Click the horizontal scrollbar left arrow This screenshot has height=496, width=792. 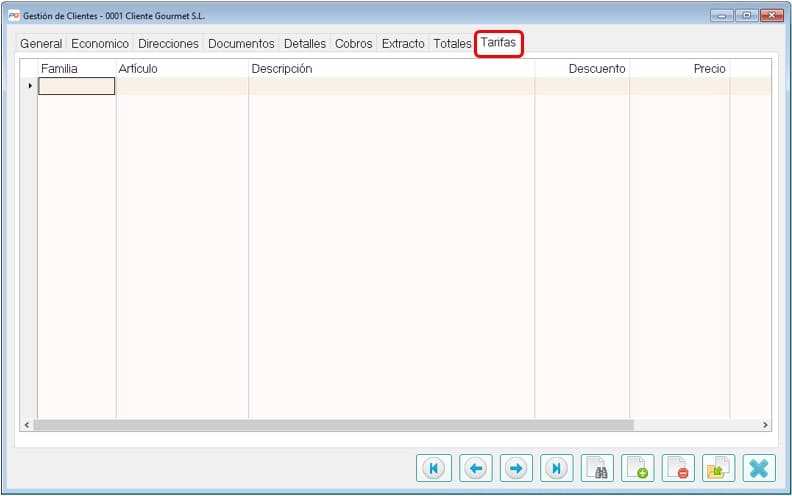(x=27, y=425)
